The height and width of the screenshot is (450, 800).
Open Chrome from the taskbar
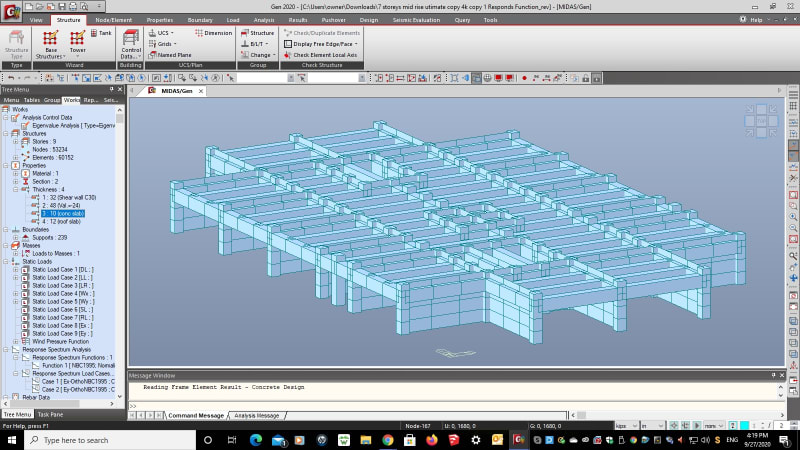point(388,440)
